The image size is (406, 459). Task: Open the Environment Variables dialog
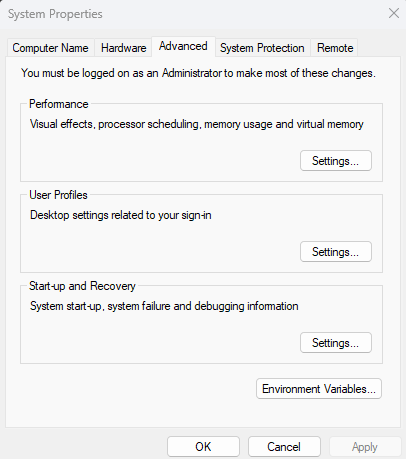[319, 389]
